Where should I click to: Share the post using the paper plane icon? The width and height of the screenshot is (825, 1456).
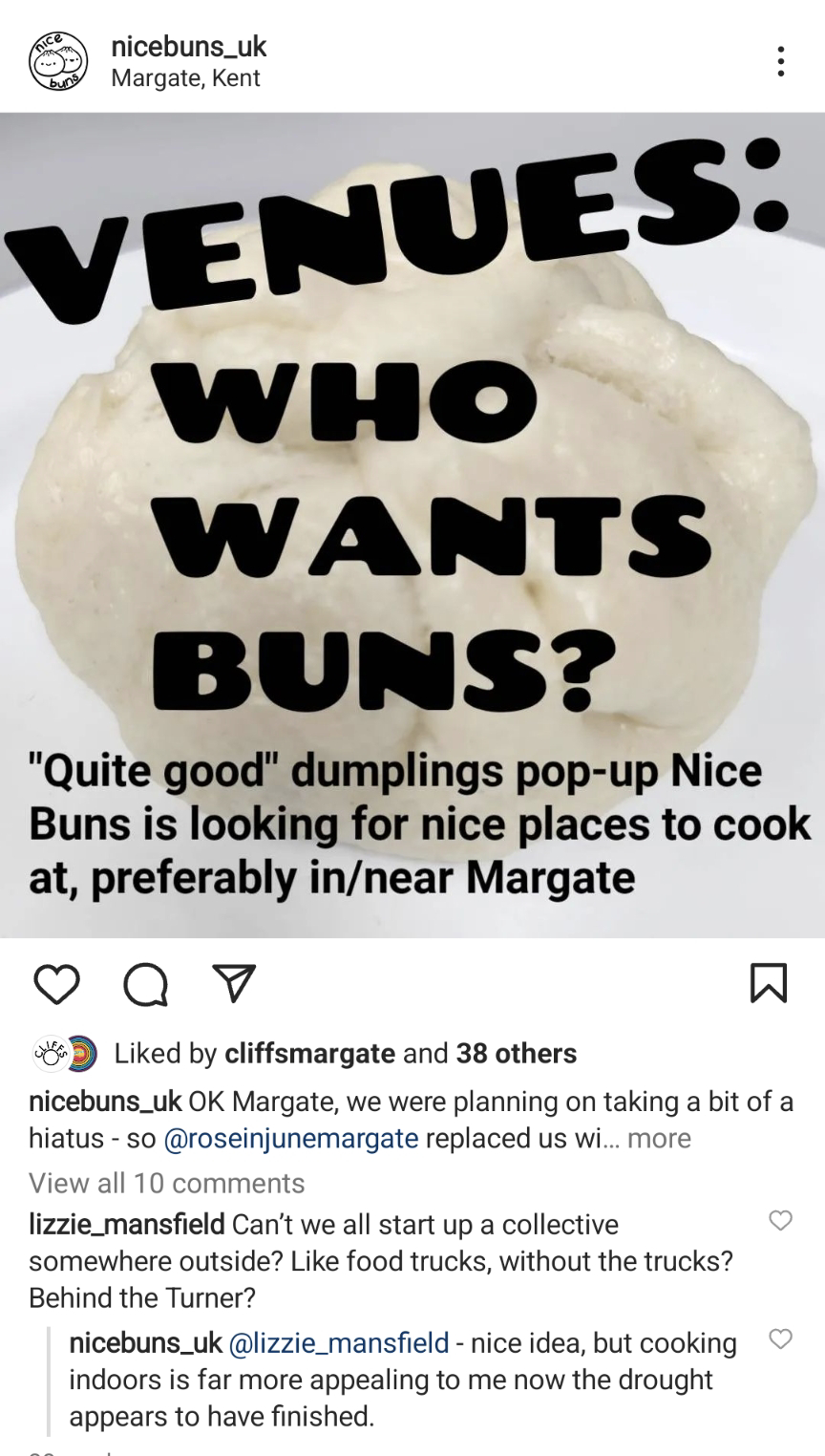(231, 983)
